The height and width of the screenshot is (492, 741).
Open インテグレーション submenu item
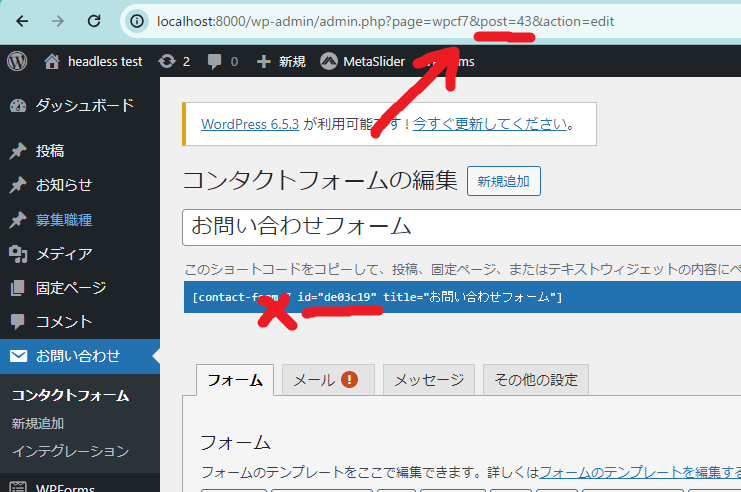point(70,451)
